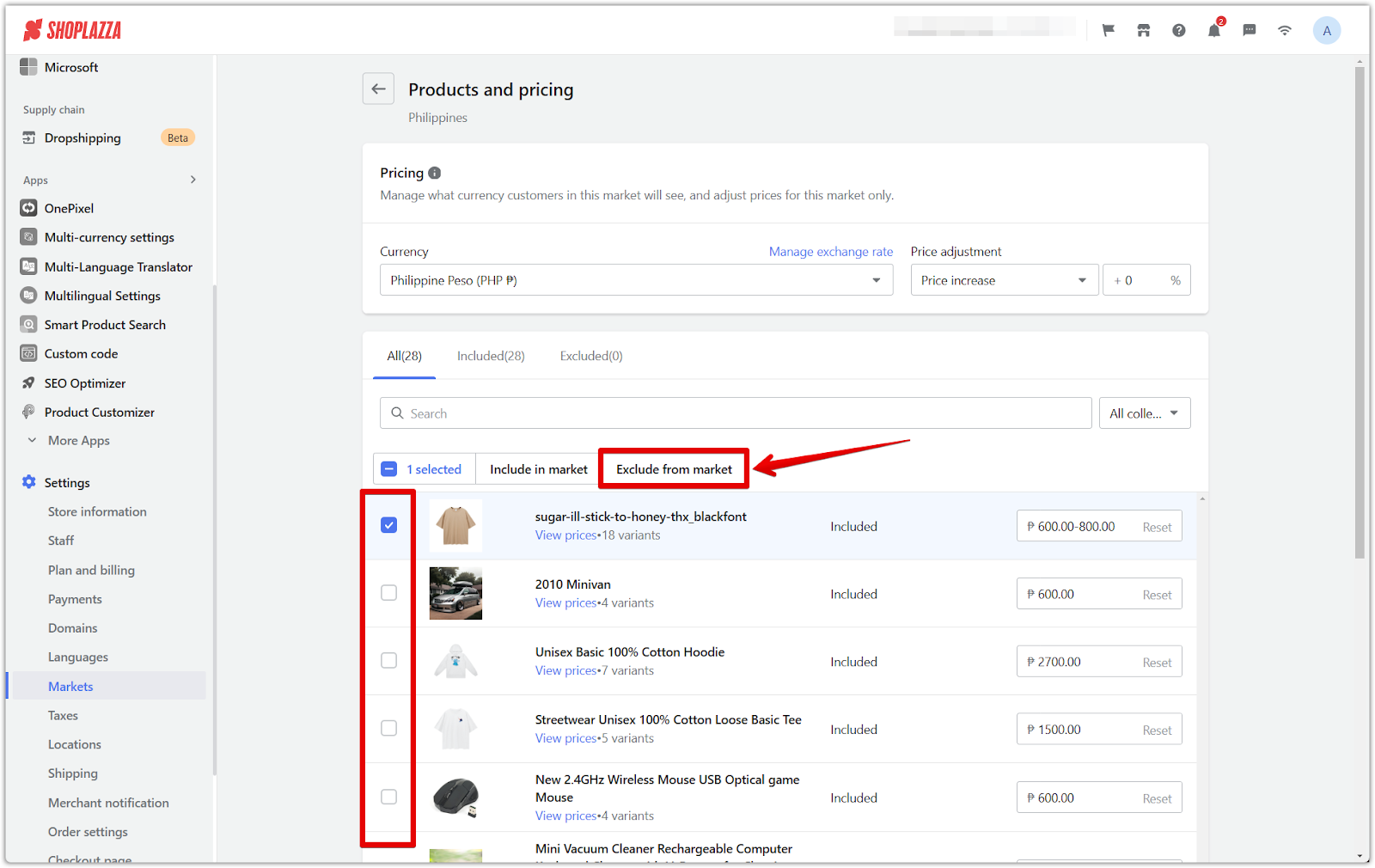Click the Shoplazza logo
Screen dimensions: 1375x868
(72, 30)
